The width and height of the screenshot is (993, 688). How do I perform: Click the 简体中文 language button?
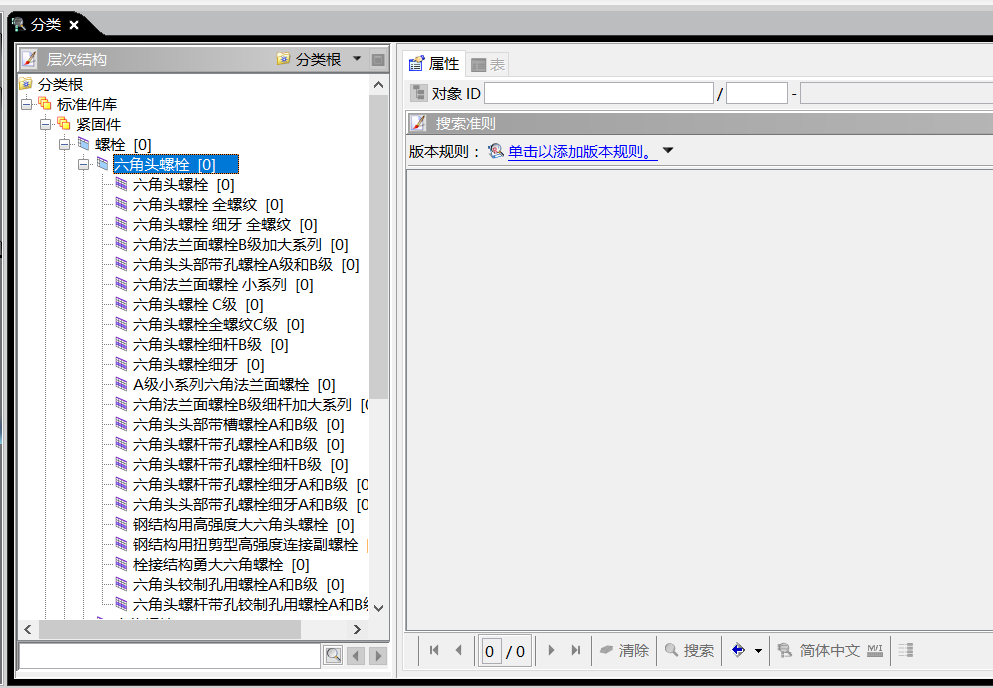point(819,651)
